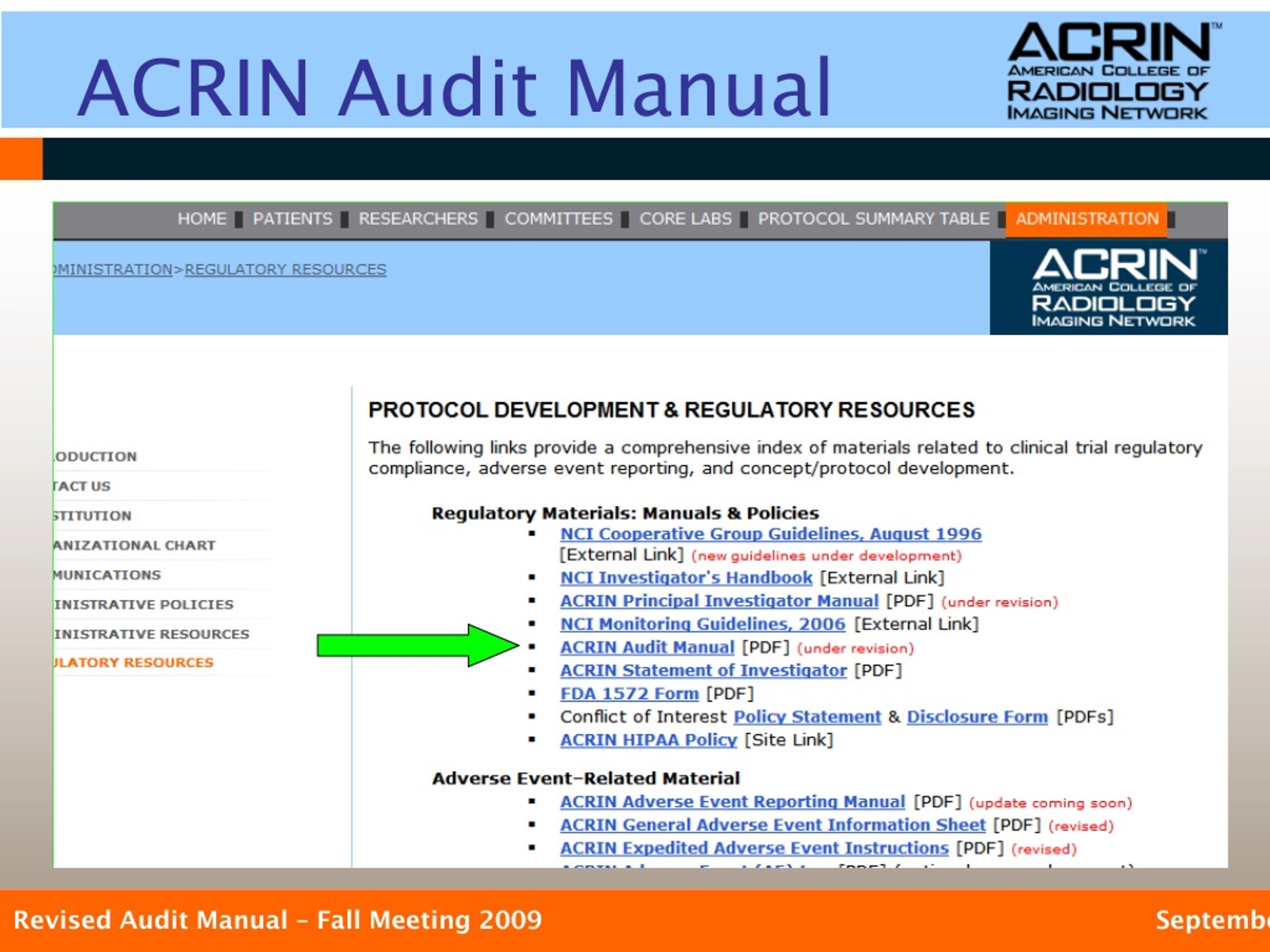Open the Introduction sidebar item
Viewport: 1270px width, 952px height.
pyautogui.click(x=95, y=456)
